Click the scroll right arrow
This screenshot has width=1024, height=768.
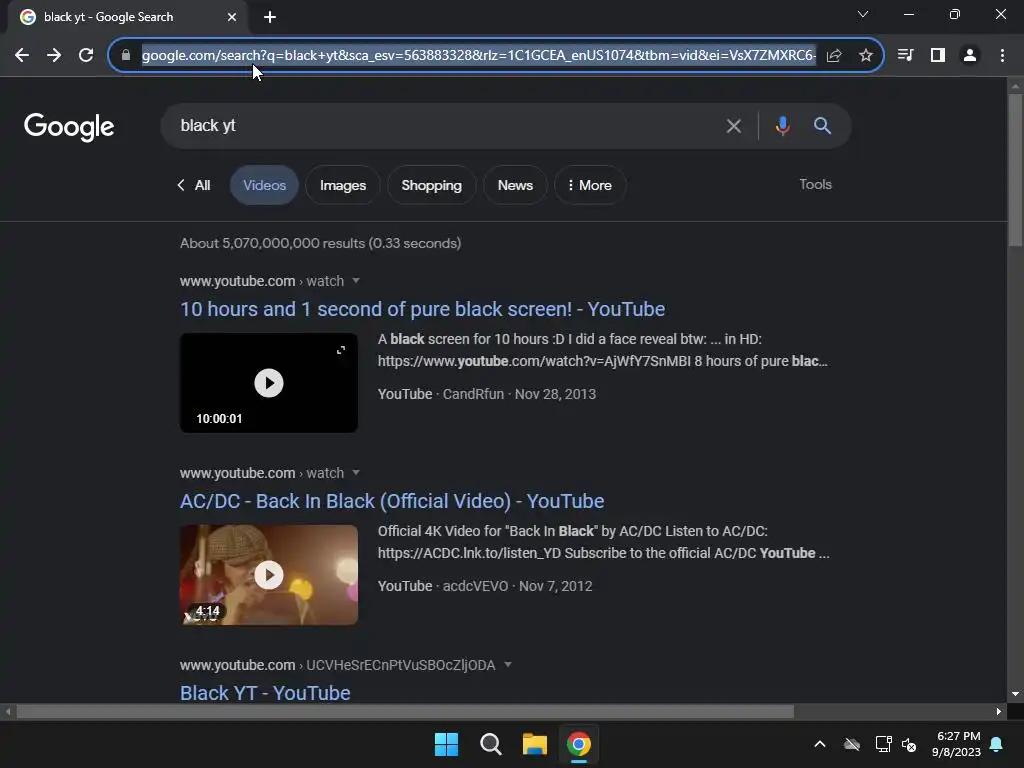click(999, 711)
